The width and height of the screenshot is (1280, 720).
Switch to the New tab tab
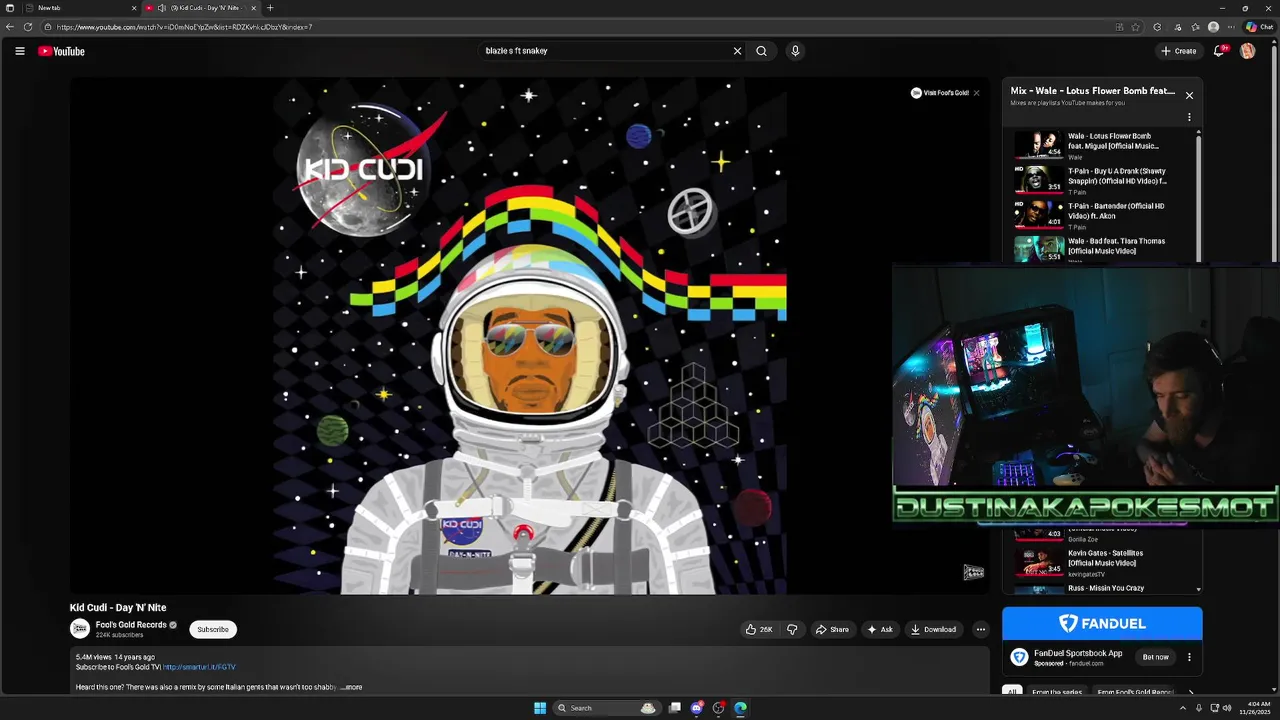pyautogui.click(x=82, y=8)
